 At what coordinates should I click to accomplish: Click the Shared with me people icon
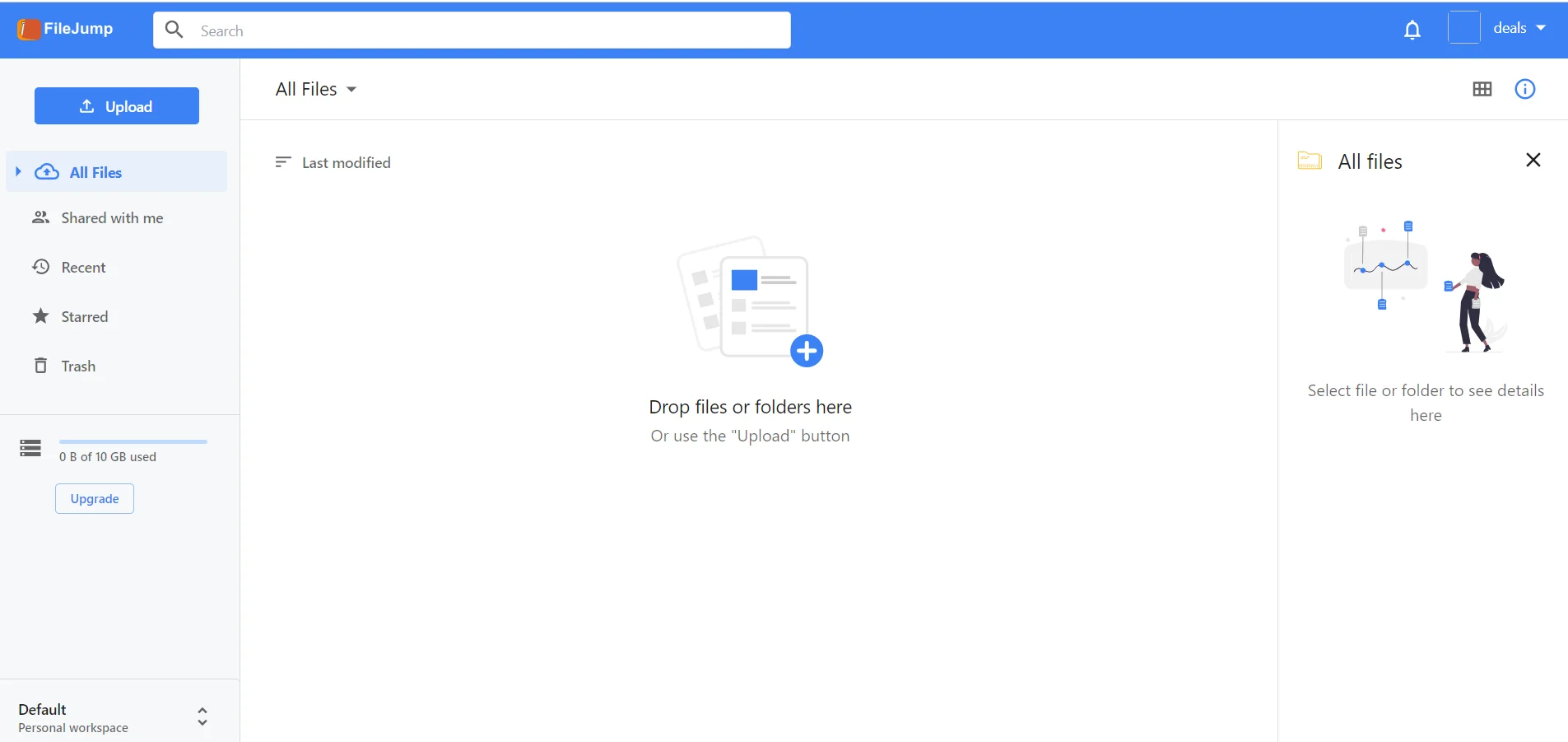pos(40,217)
